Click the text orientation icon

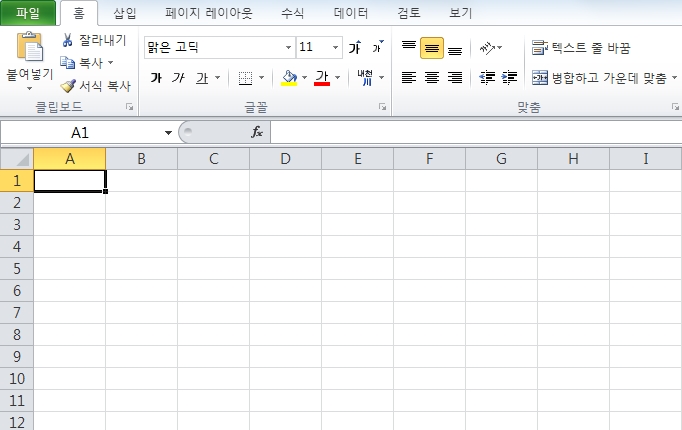[487, 47]
